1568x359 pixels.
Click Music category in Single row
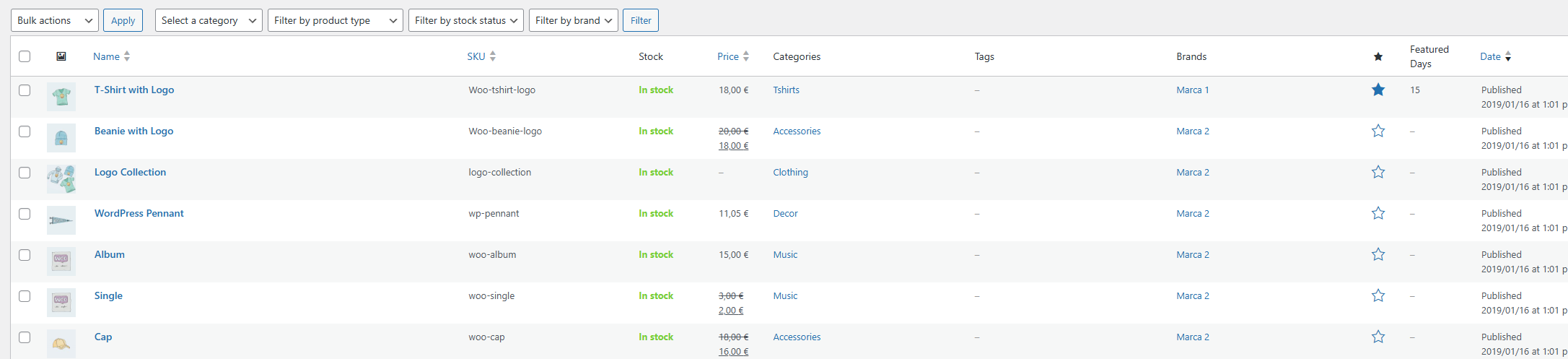(x=786, y=295)
